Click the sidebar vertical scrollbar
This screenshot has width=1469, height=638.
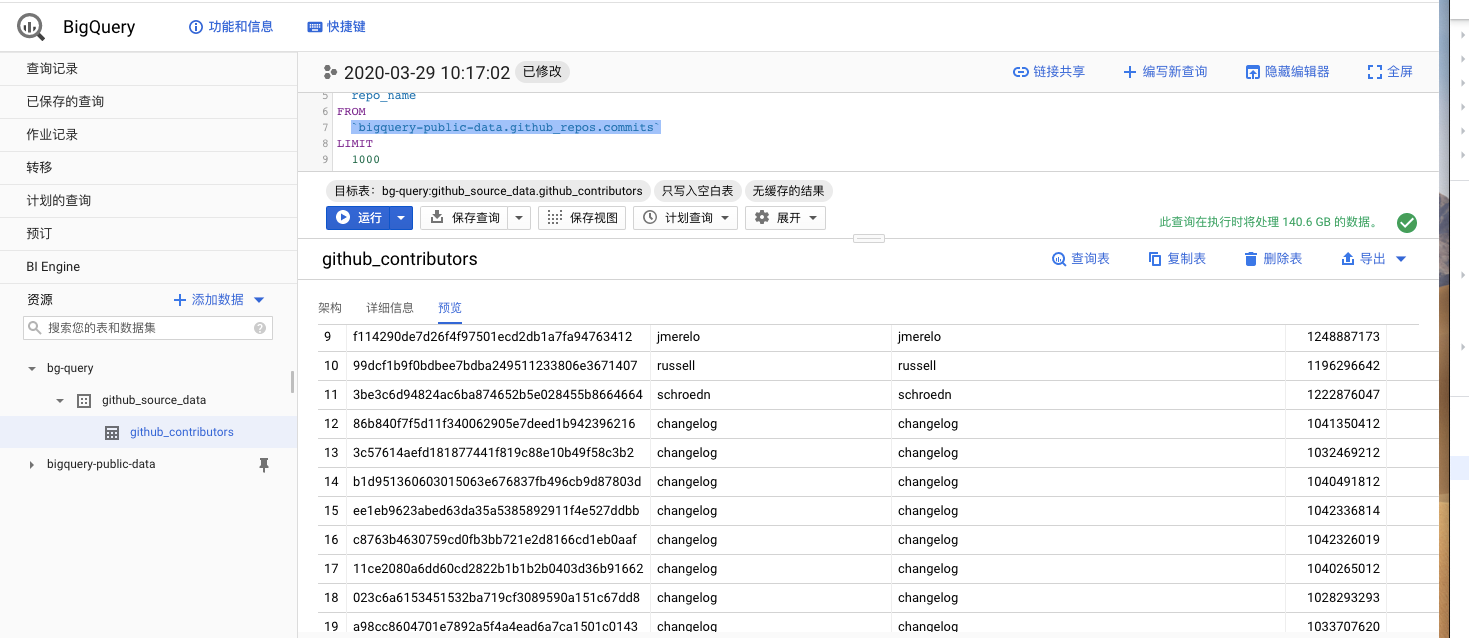(292, 382)
